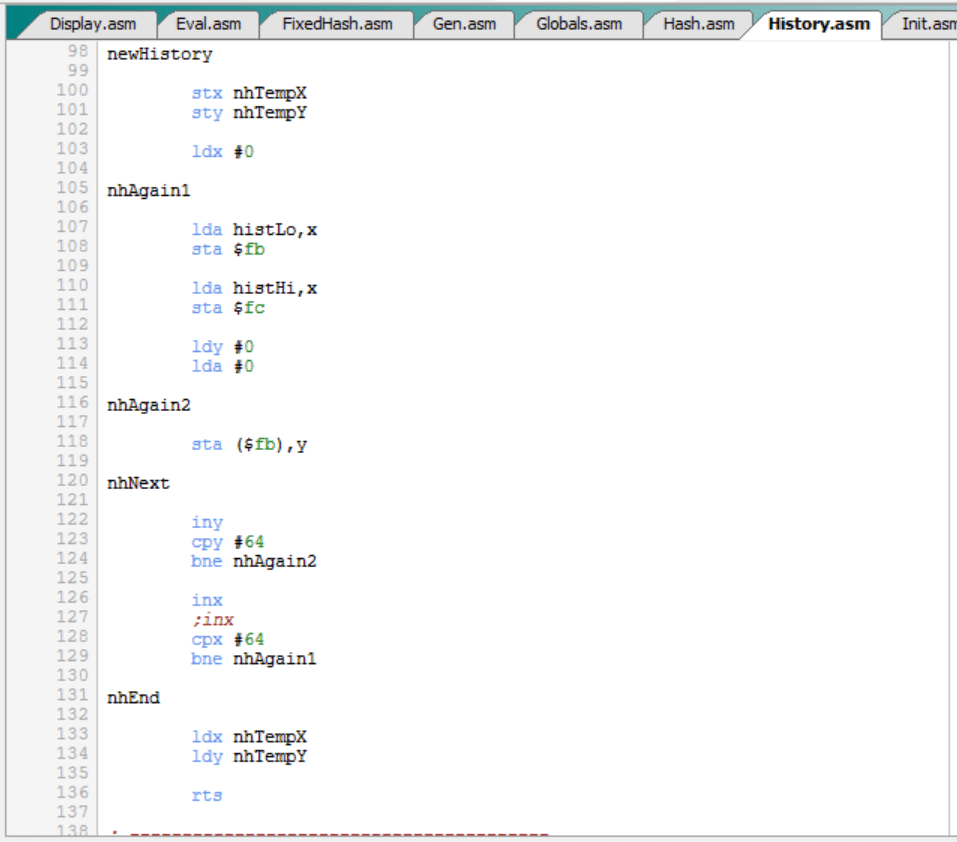Place cursor on the newHistory label

click(159, 55)
